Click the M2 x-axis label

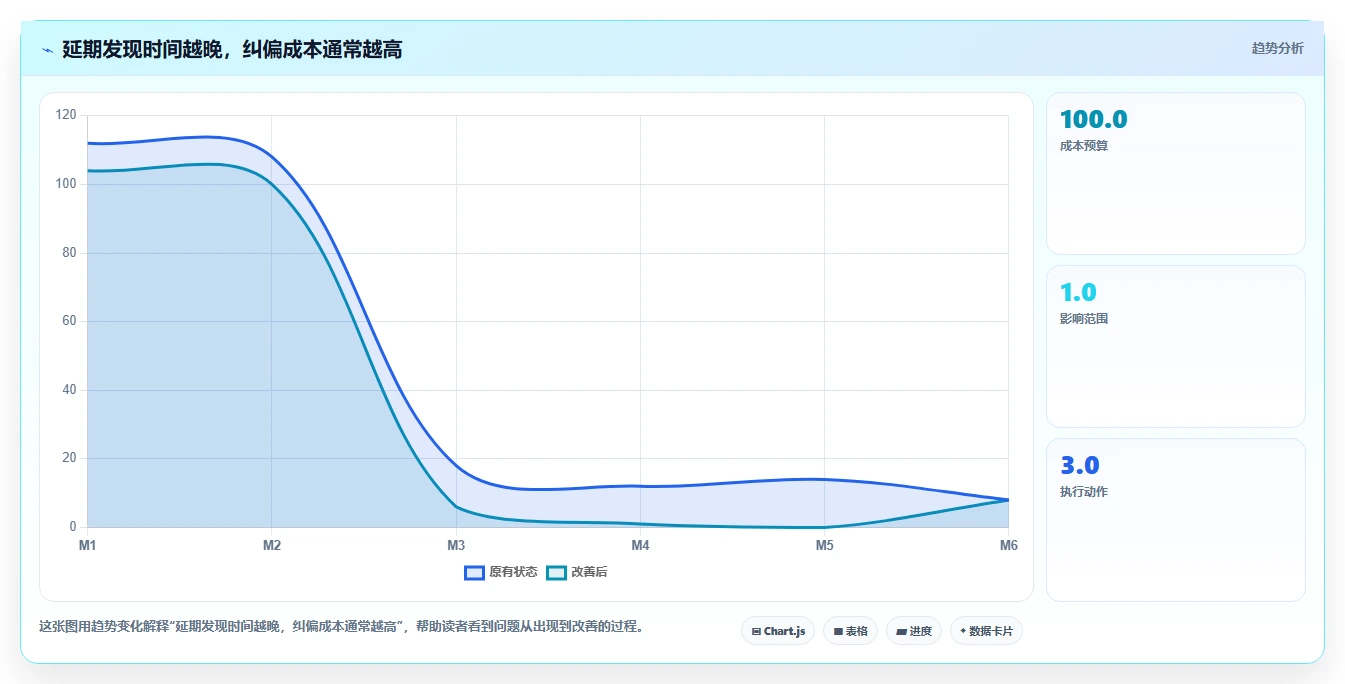[272, 545]
